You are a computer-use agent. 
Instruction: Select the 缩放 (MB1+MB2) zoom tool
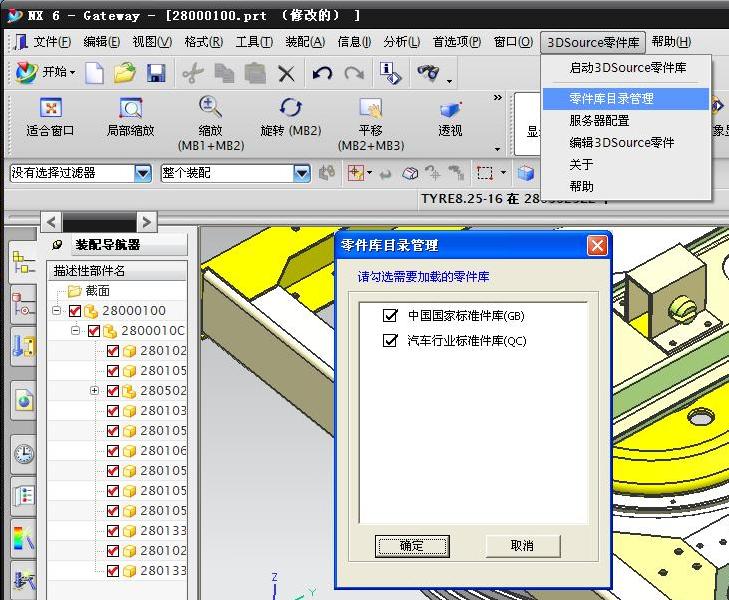point(211,124)
